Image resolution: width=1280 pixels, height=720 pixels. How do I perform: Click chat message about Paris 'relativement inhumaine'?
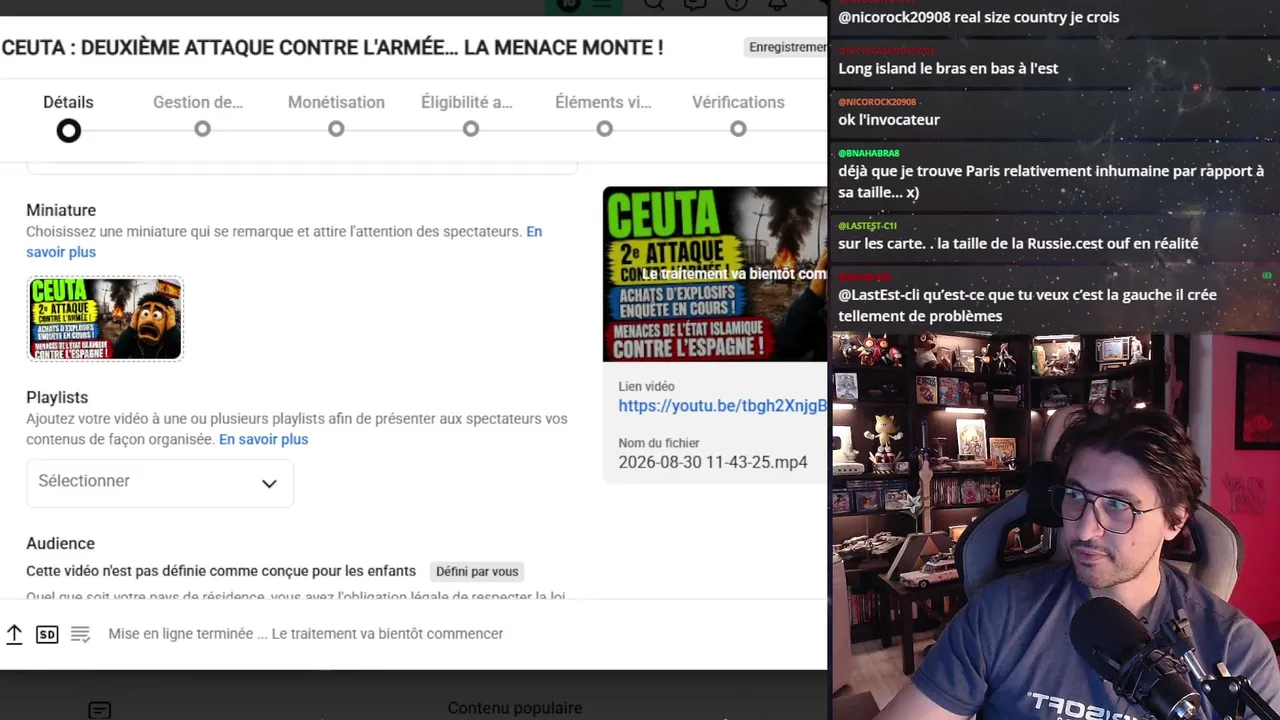click(x=1051, y=181)
